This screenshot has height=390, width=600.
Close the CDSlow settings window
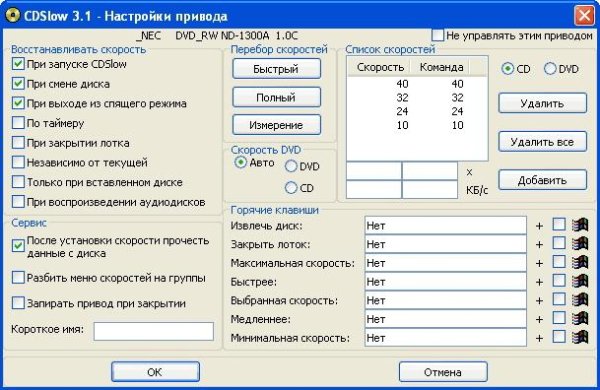pyautogui.click(x=584, y=16)
